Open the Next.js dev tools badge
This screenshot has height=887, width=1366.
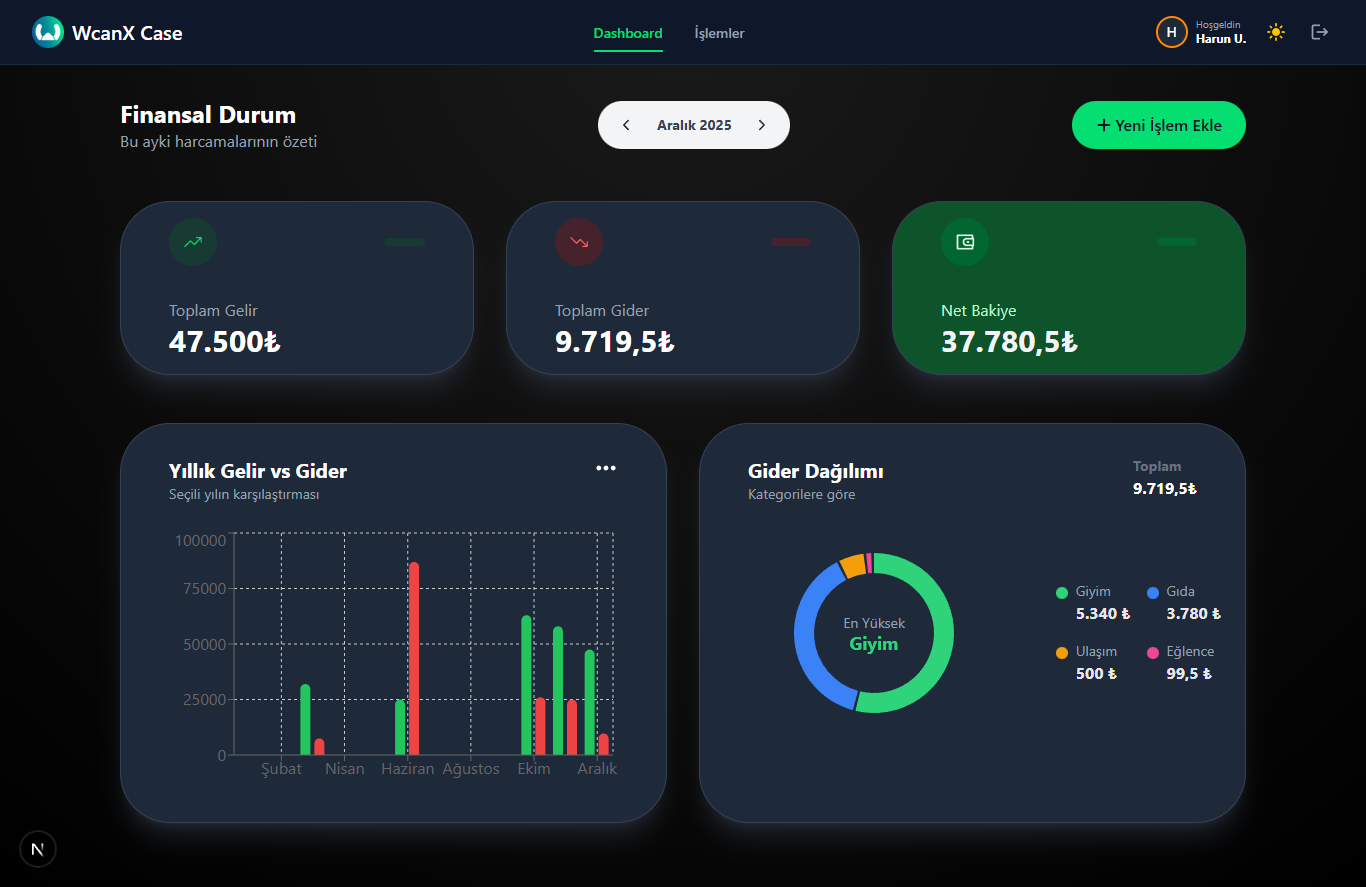38,849
